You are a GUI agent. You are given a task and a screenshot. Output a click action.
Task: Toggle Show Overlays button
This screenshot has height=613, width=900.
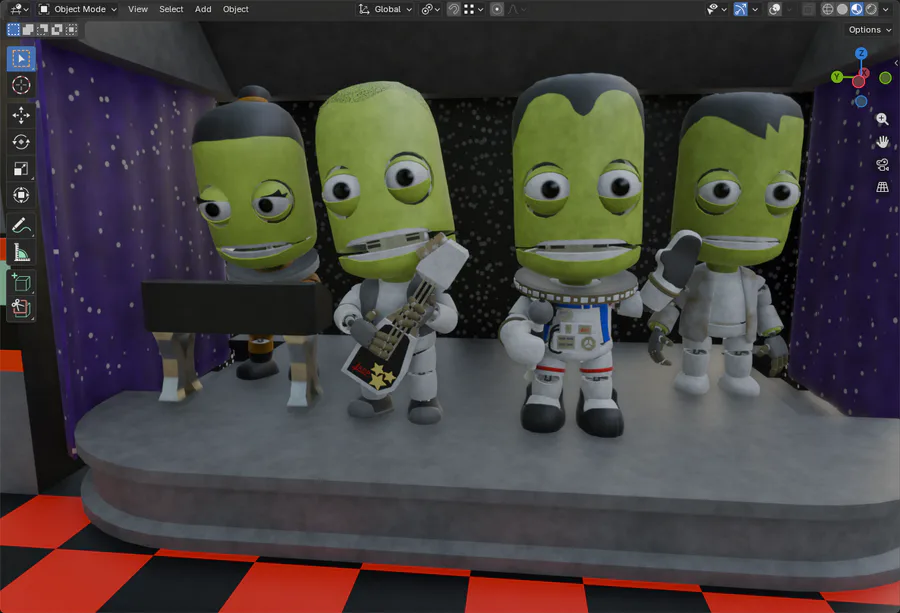coord(774,9)
